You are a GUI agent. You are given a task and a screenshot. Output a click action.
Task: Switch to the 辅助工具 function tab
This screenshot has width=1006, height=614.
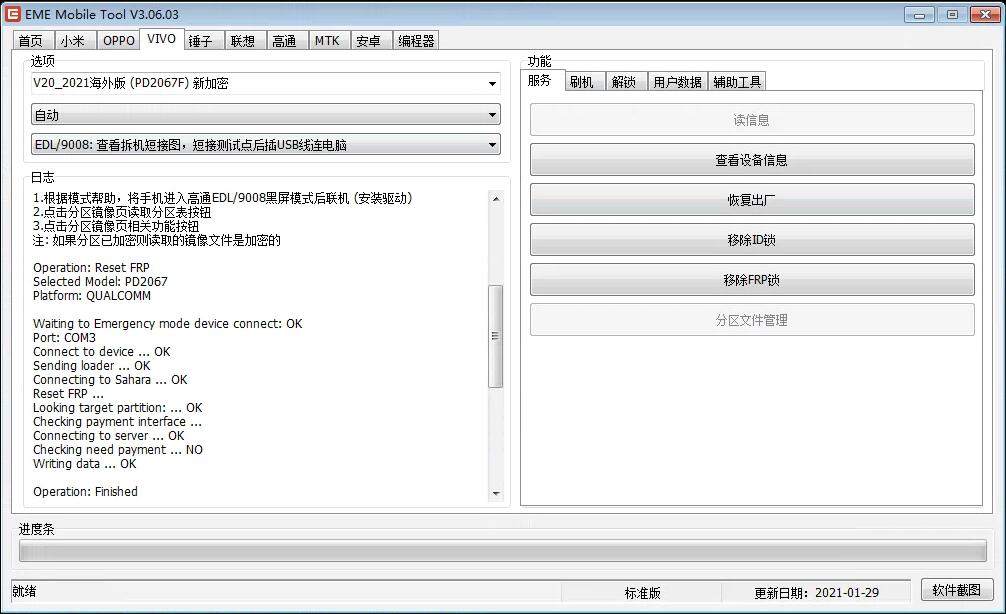[x=737, y=81]
